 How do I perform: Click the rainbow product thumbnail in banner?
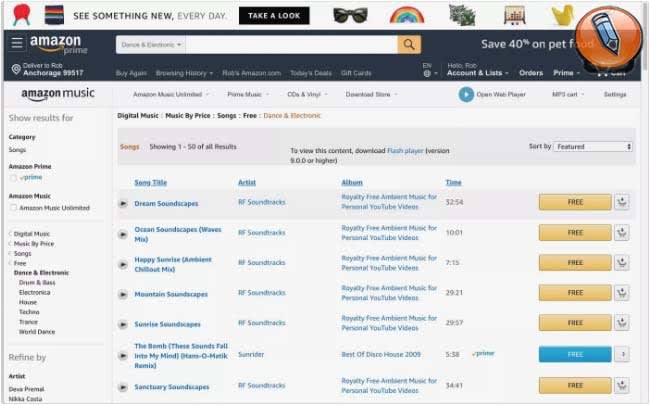407,15
